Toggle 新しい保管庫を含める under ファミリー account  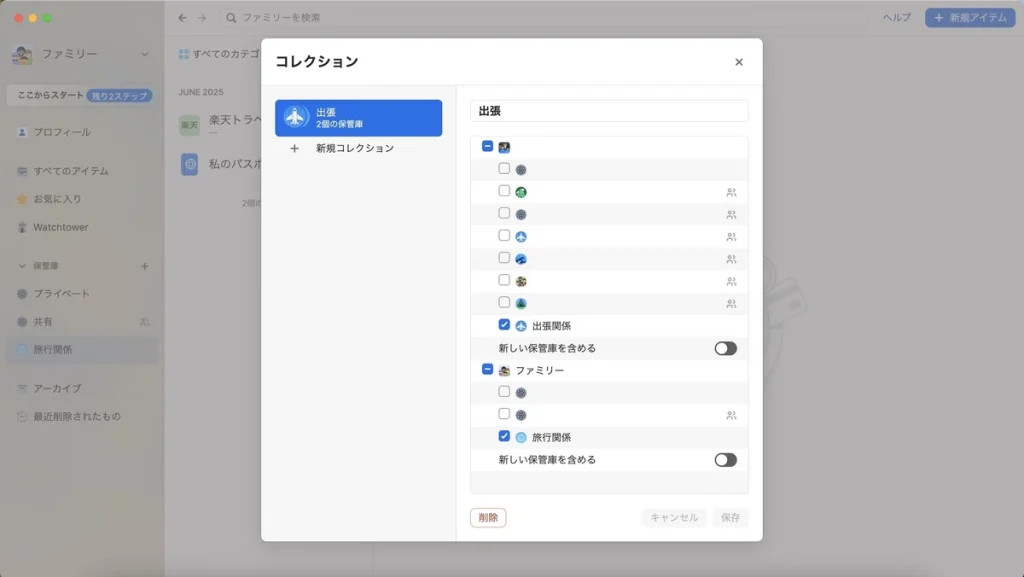725,460
